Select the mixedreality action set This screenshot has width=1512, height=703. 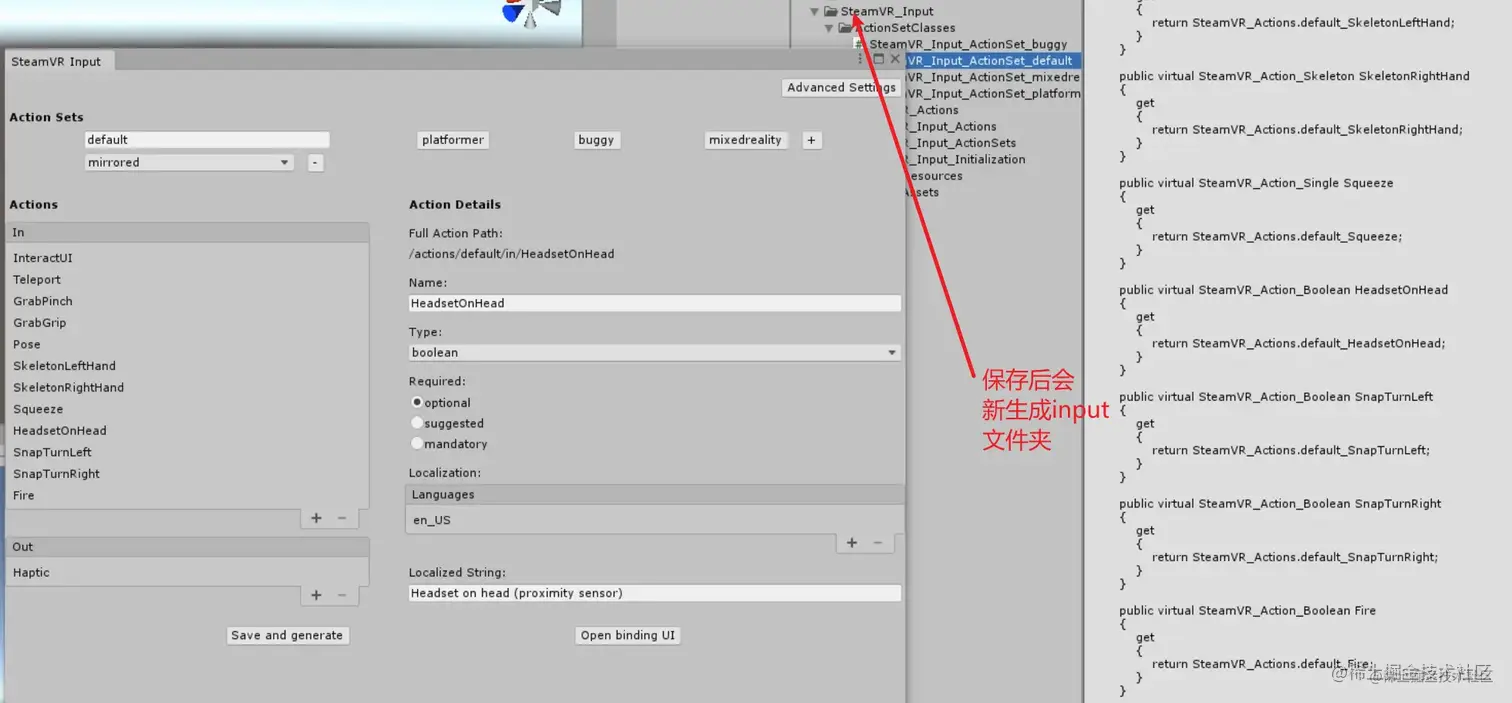click(x=745, y=140)
